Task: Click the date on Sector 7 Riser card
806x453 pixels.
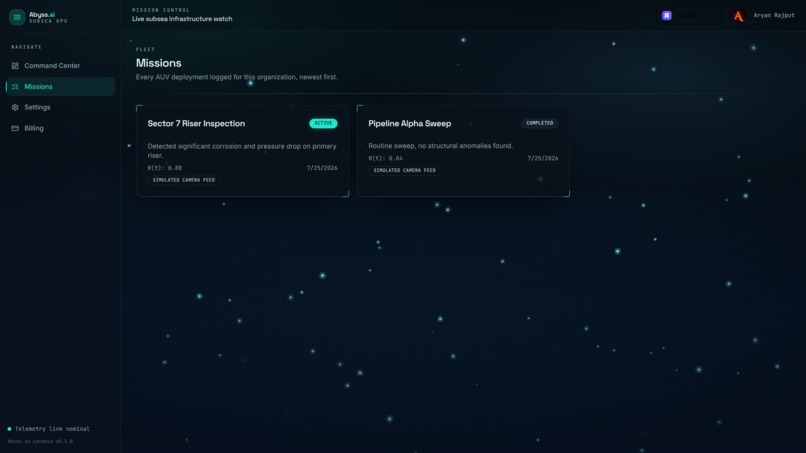Action: (x=322, y=168)
